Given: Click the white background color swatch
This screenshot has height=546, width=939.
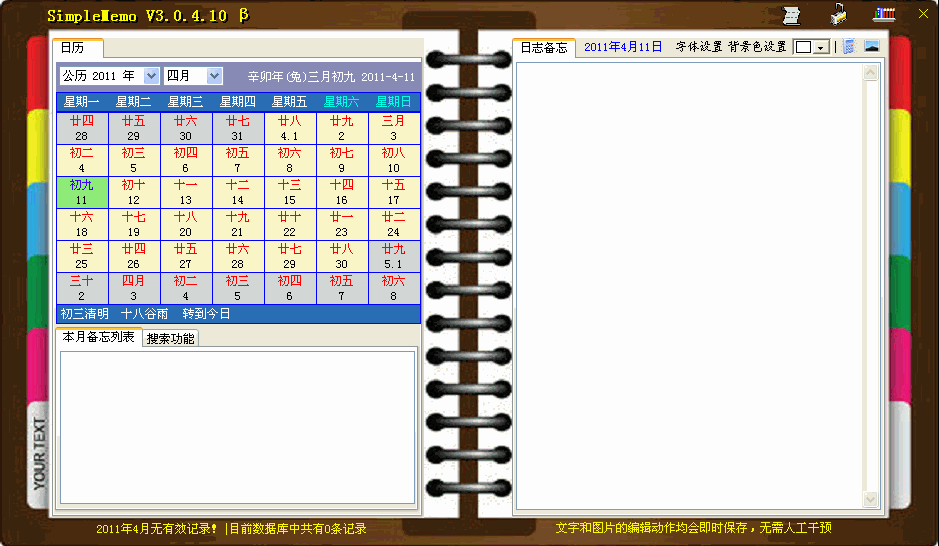Looking at the screenshot, I should 804,47.
